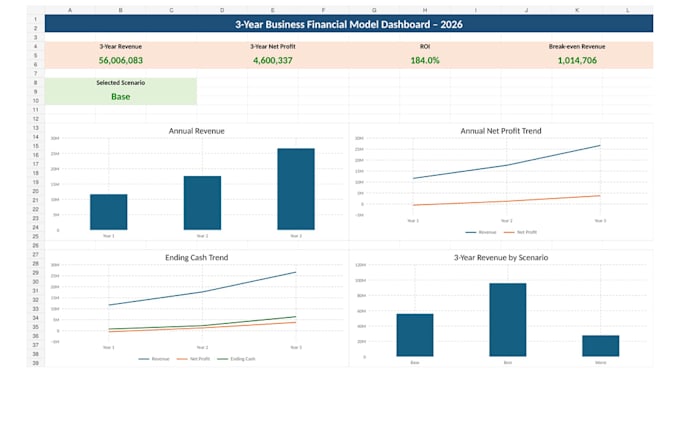Select the shortest bar in Revenue by Scenario chart
This screenshot has width=680, height=425.
pyautogui.click(x=601, y=346)
